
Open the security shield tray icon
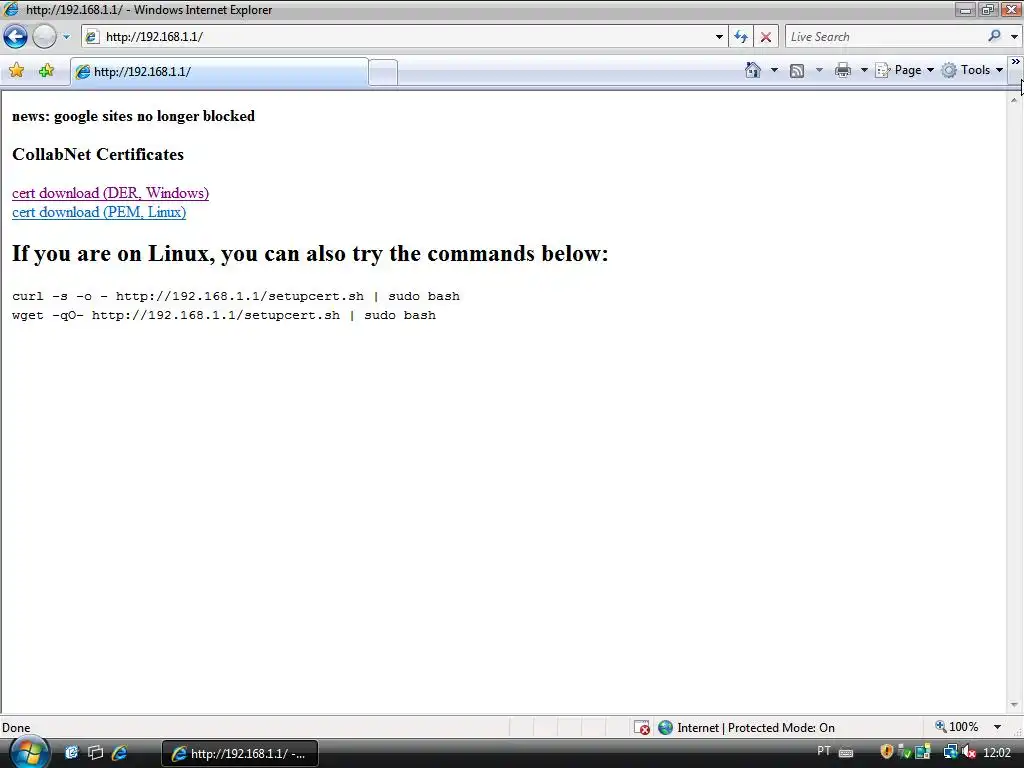[x=886, y=752]
